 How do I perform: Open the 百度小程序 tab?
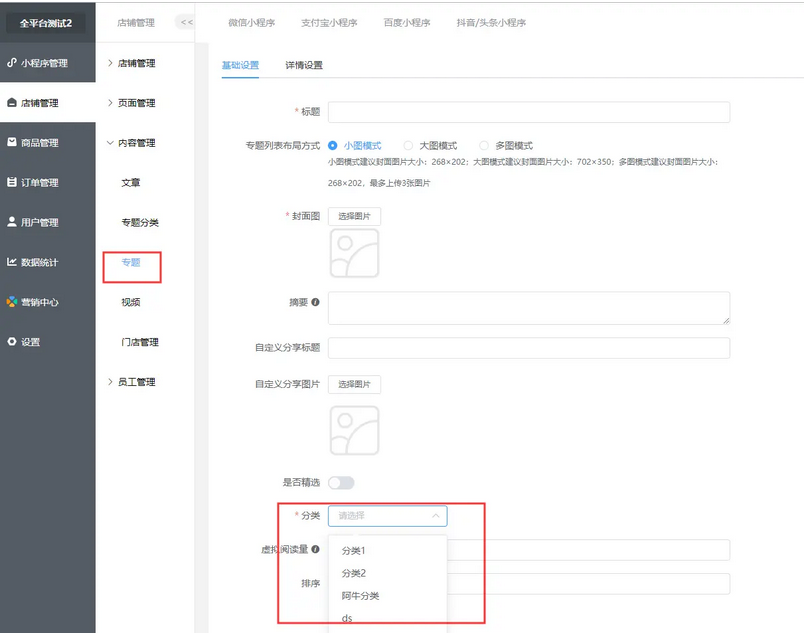pyautogui.click(x=407, y=23)
